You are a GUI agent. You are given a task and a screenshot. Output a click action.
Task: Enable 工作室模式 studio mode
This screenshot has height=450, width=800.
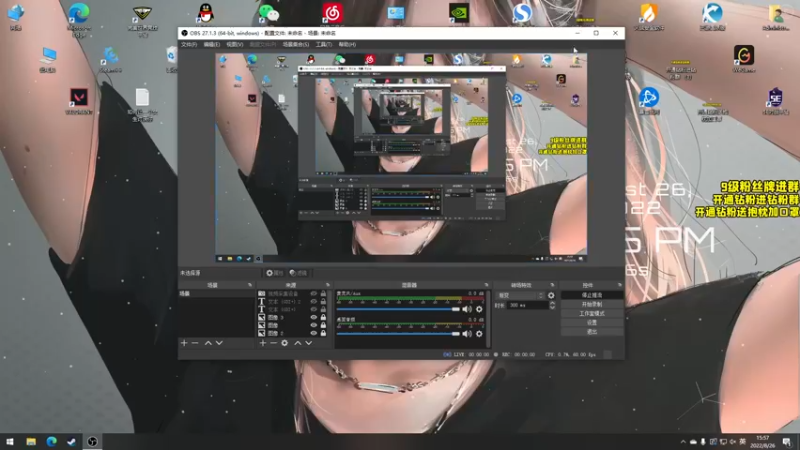(x=592, y=313)
